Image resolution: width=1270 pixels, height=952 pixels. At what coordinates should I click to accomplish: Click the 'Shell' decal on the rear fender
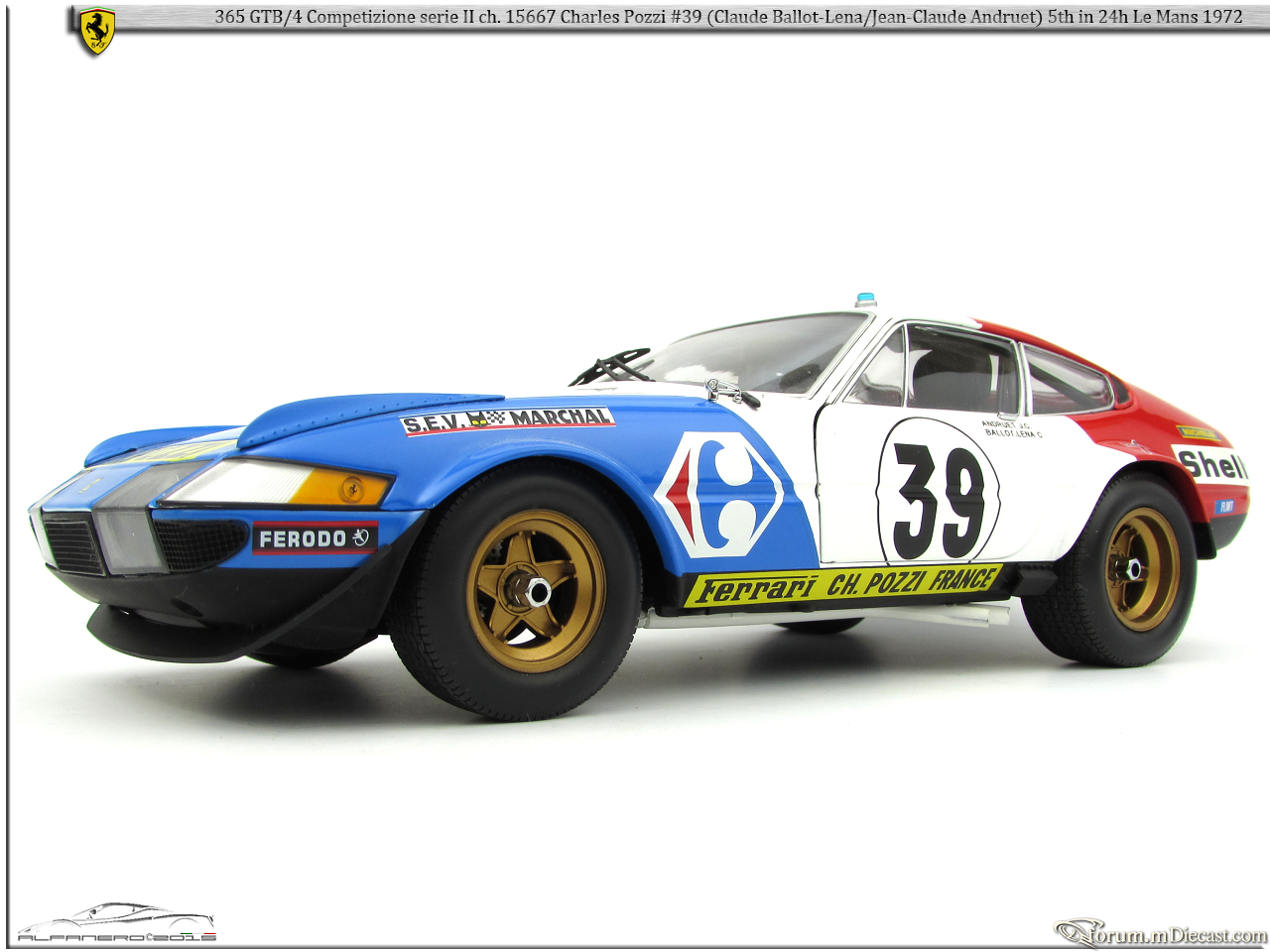1210,463
